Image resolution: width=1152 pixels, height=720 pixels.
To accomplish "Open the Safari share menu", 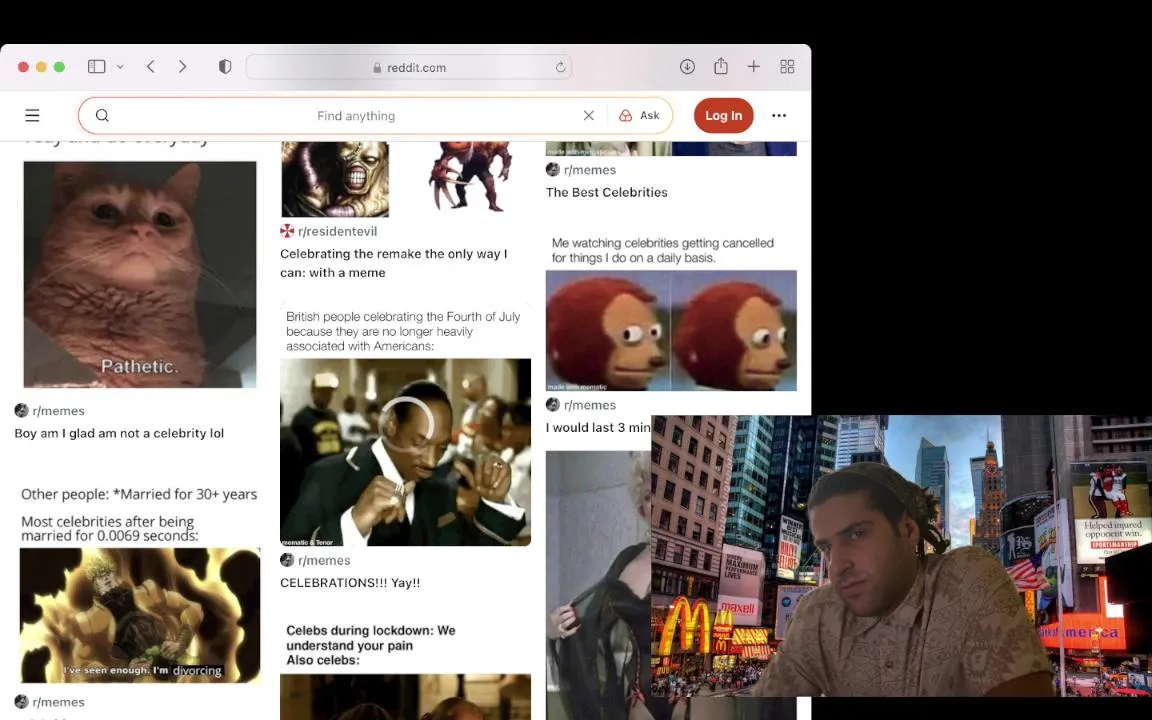I will pos(721,66).
